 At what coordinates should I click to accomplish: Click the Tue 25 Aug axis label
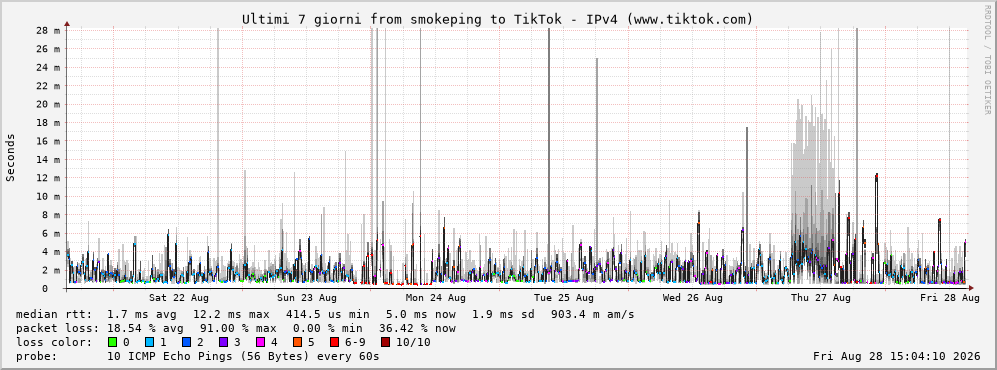click(564, 298)
